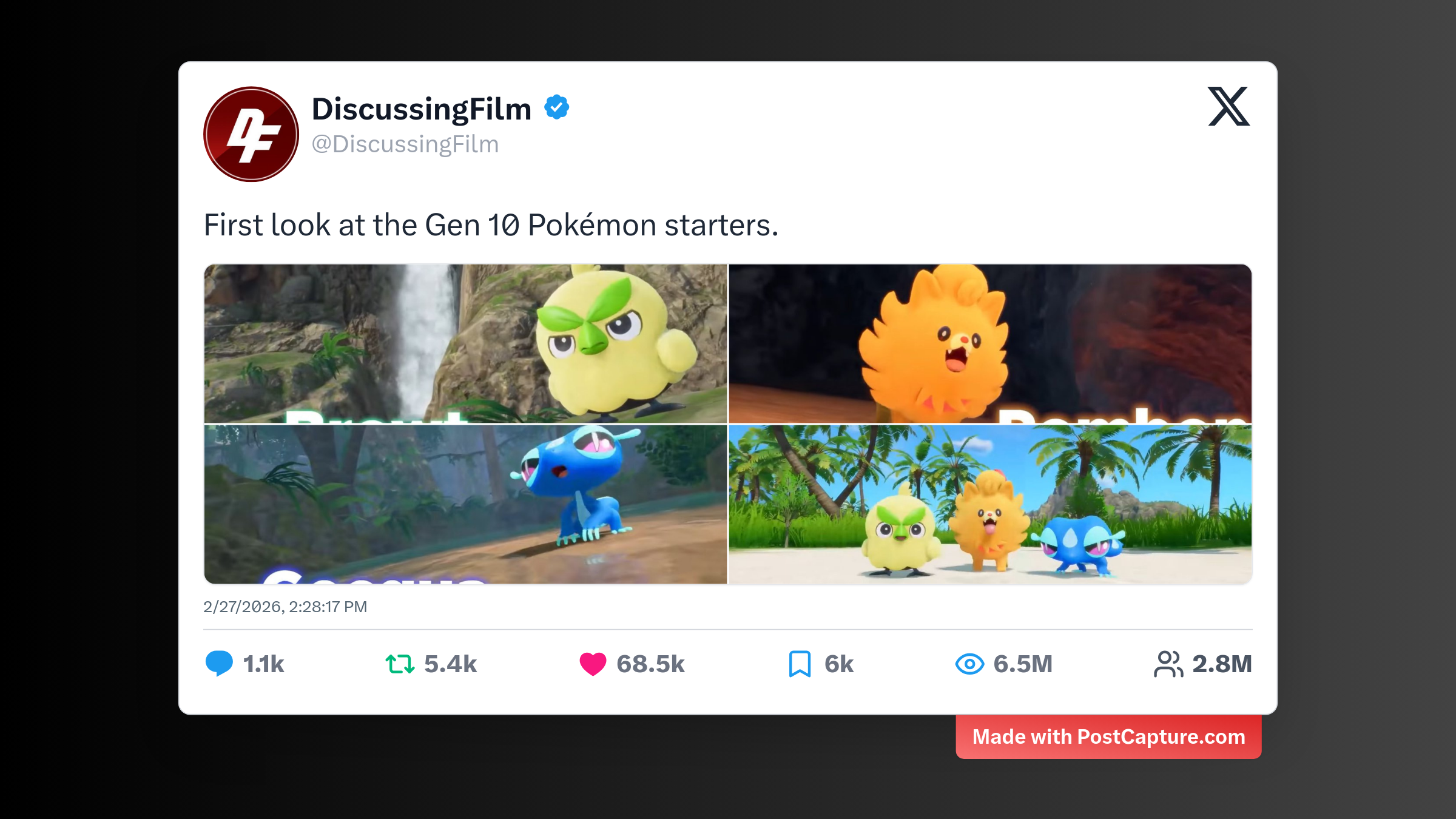Click the 68.5k likes count
Image resolution: width=1456 pixels, height=819 pixels.
[x=650, y=664]
